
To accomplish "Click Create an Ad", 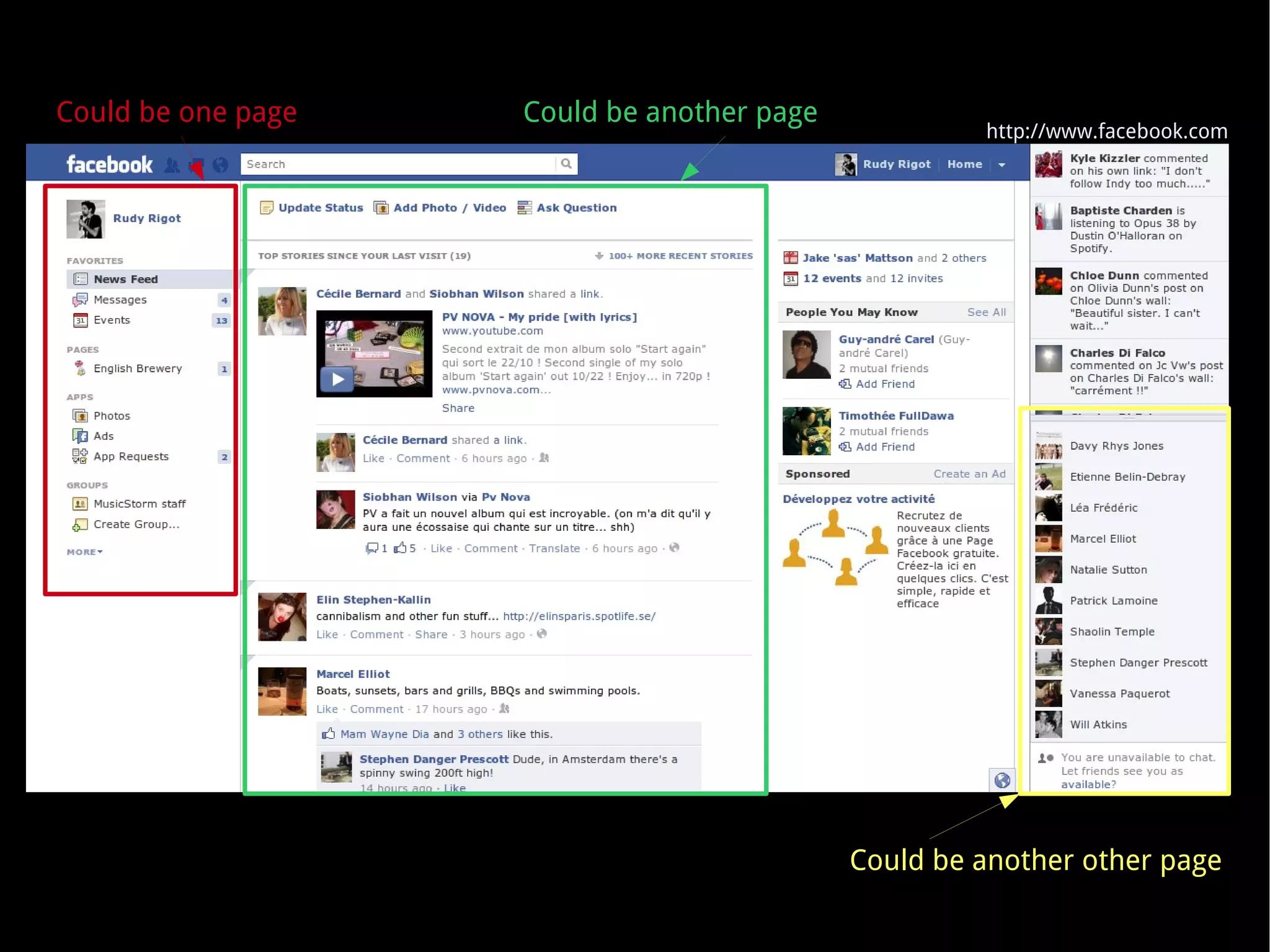I will (970, 474).
